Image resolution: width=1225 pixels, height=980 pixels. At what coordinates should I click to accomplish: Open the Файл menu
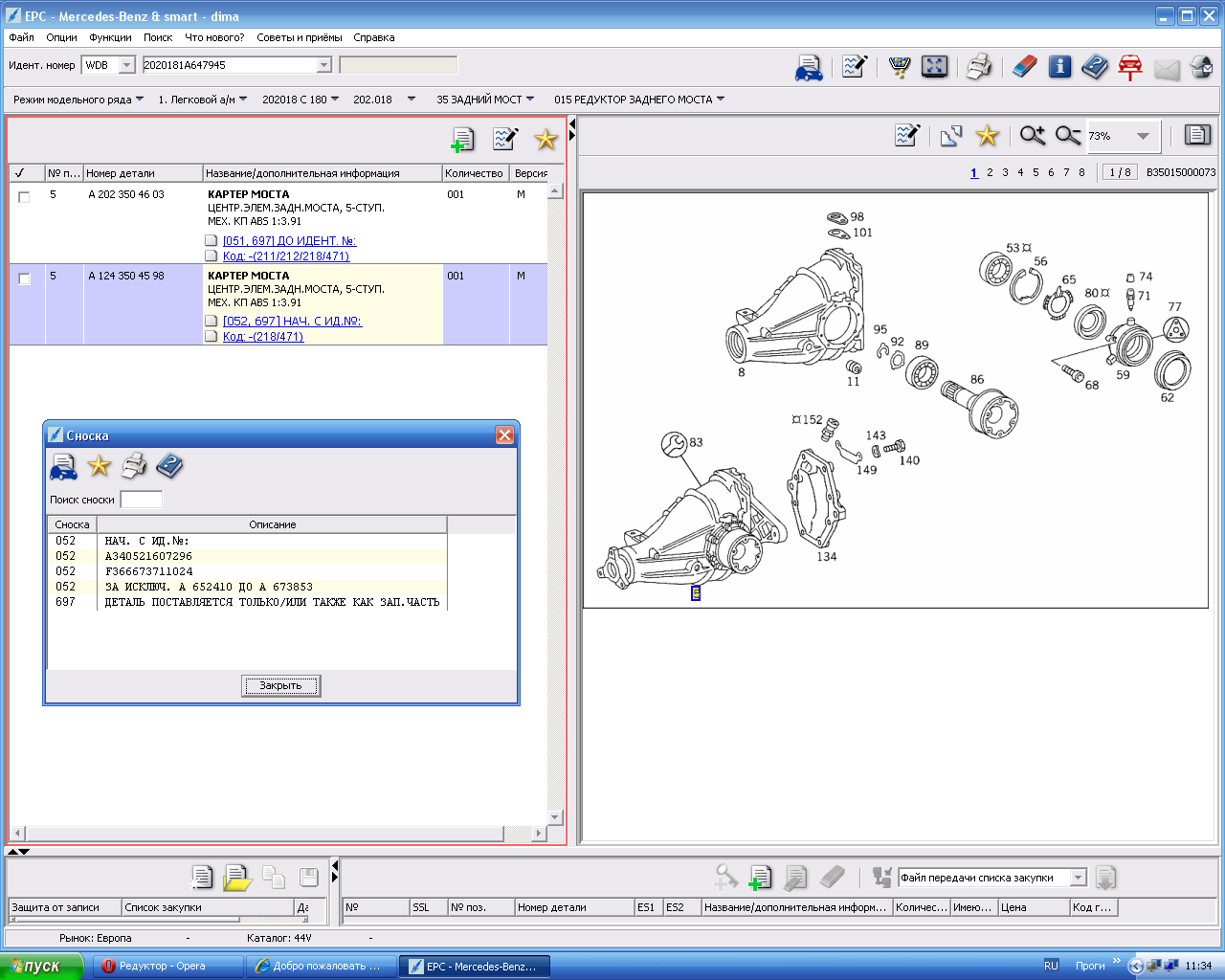tap(21, 37)
